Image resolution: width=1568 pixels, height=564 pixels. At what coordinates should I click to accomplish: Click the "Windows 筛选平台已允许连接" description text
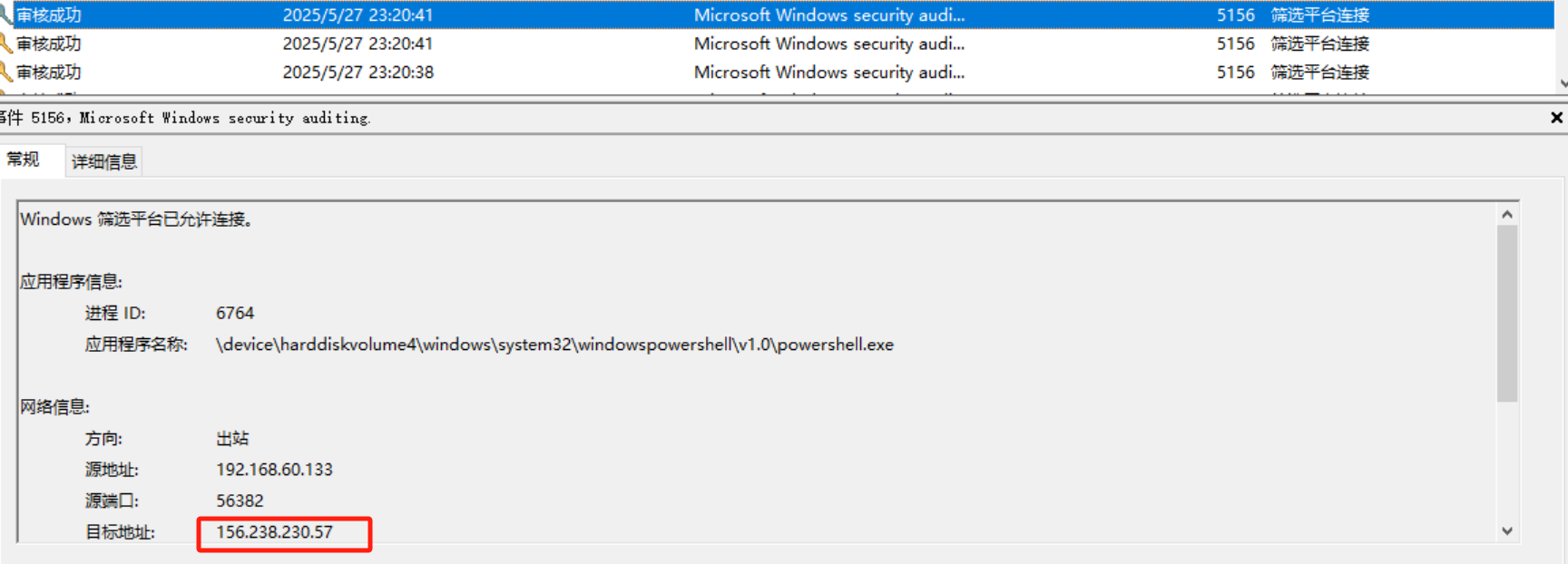point(136,219)
